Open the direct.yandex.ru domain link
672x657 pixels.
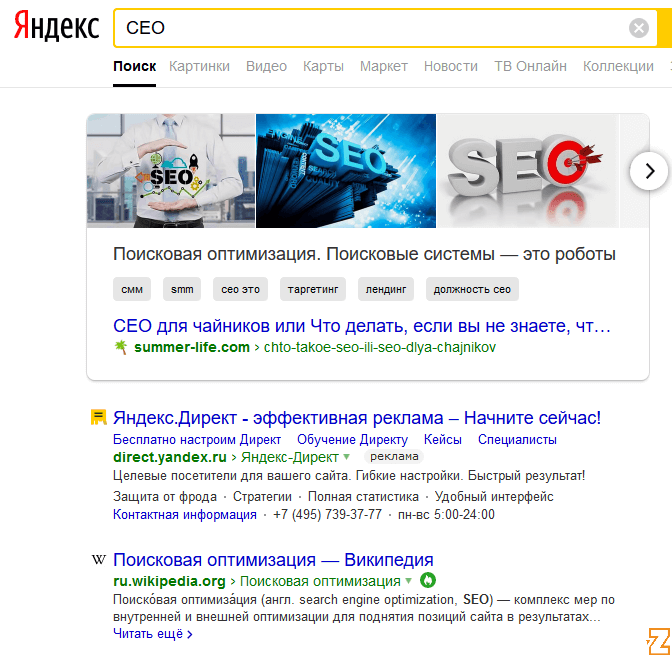(170, 457)
